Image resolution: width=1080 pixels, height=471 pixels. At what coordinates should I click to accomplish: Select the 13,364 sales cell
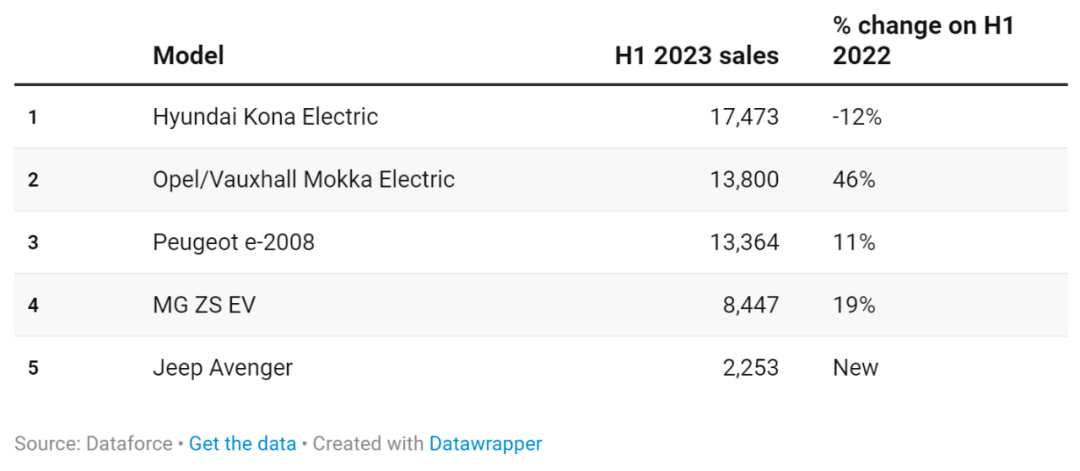tap(744, 242)
